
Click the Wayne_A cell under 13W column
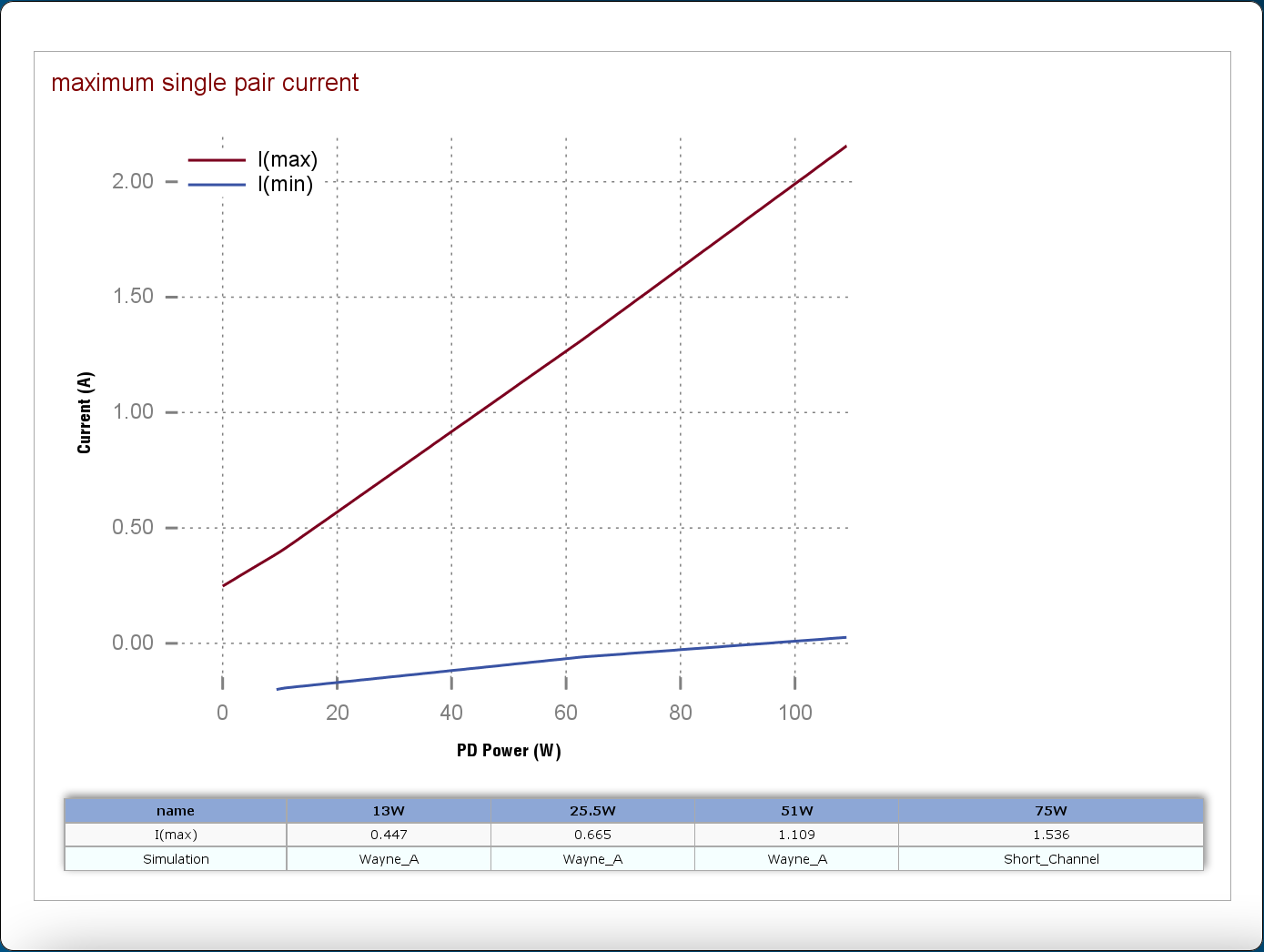(389, 859)
